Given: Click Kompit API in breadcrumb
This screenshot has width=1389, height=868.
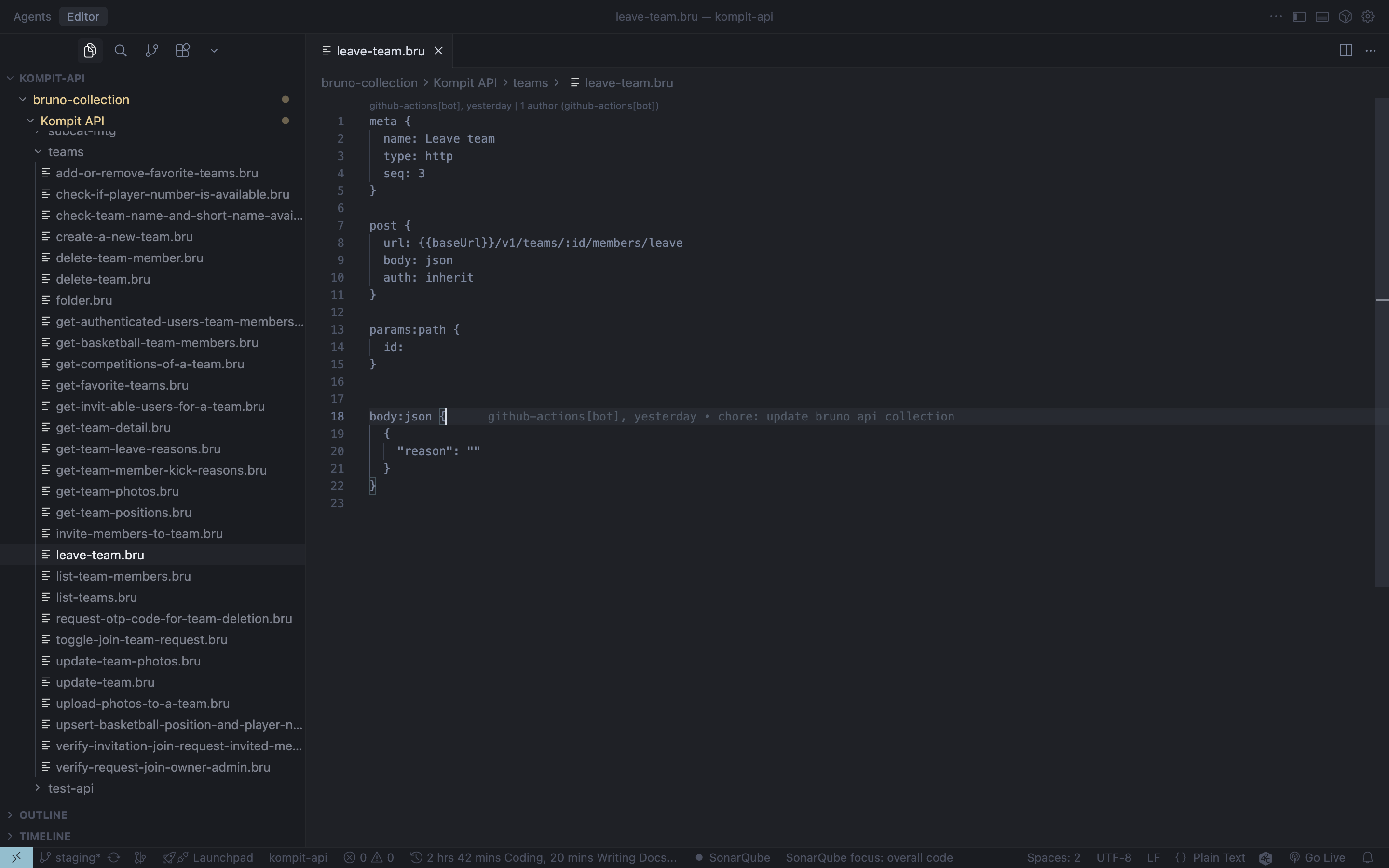Looking at the screenshot, I should (465, 82).
